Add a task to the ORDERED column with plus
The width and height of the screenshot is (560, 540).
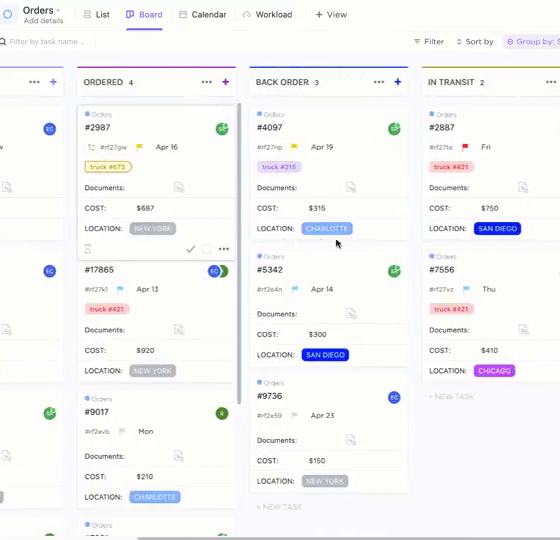click(x=225, y=82)
